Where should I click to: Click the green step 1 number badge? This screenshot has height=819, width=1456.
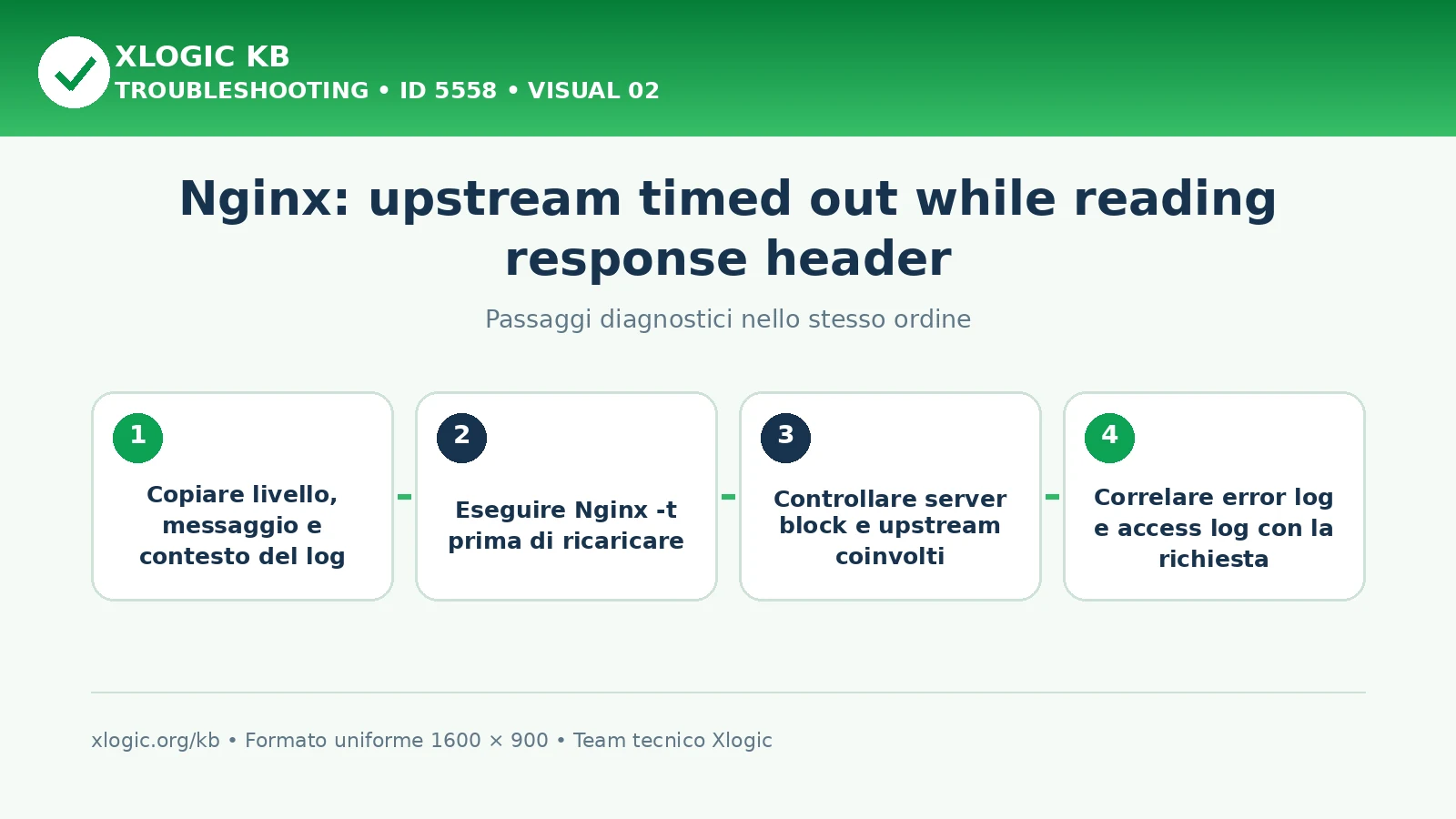tap(137, 438)
